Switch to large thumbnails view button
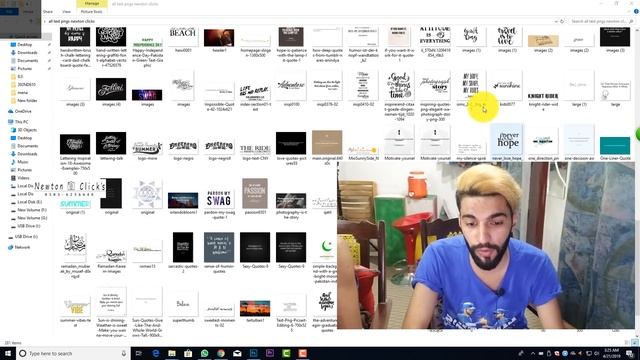 [x=635, y=342]
